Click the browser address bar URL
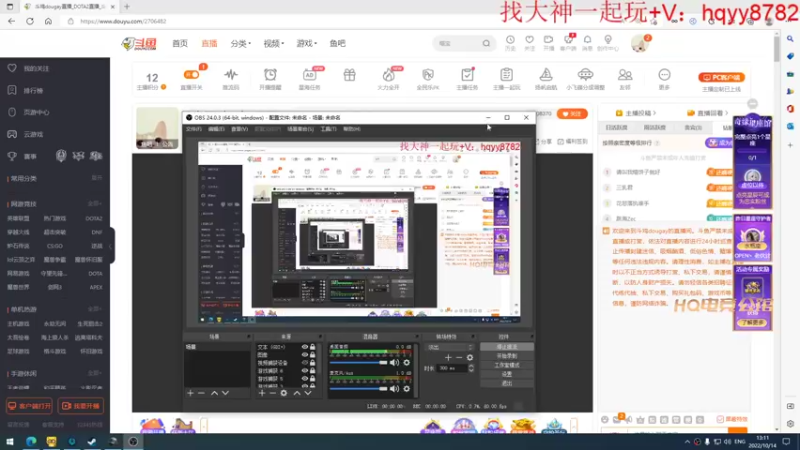 click(123, 21)
